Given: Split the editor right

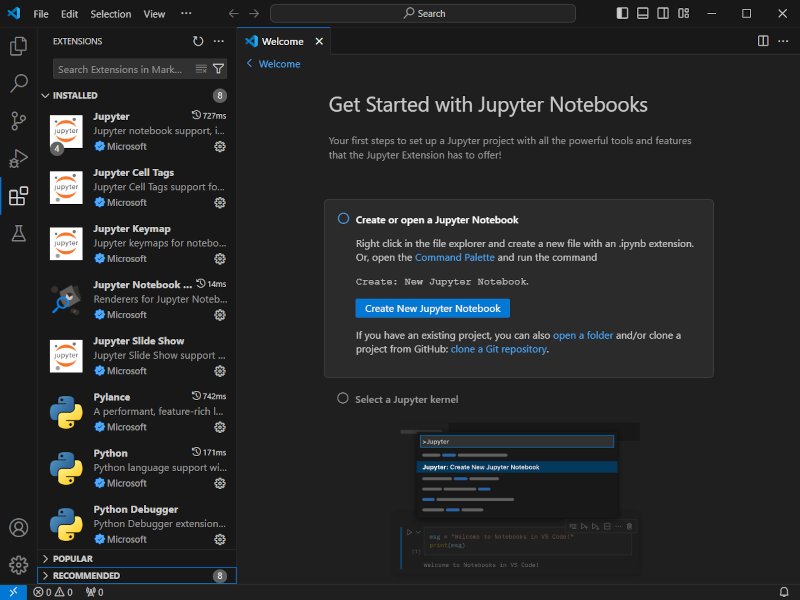Looking at the screenshot, I should (x=763, y=41).
